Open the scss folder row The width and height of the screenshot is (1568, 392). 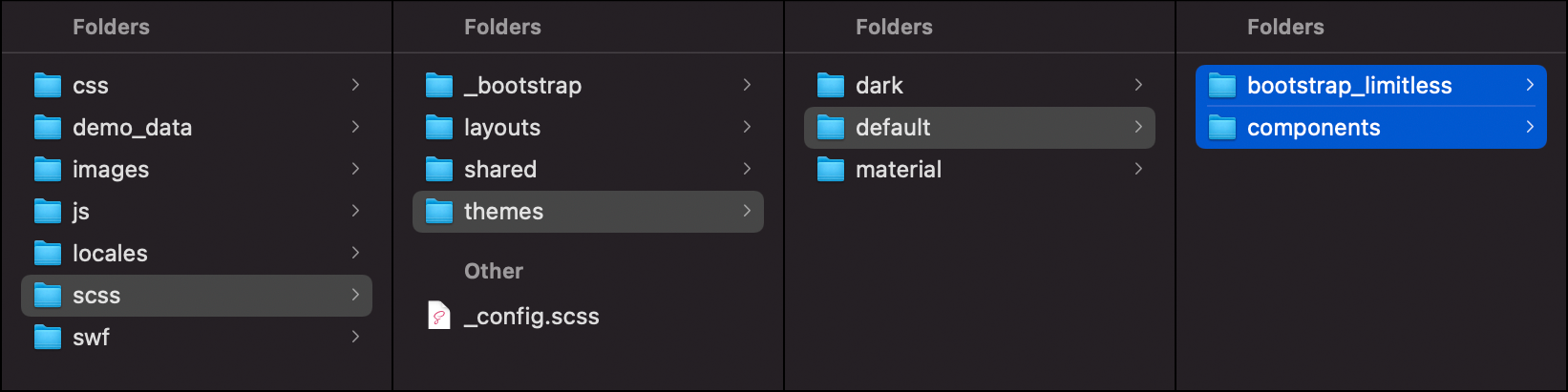pyautogui.click(x=197, y=296)
